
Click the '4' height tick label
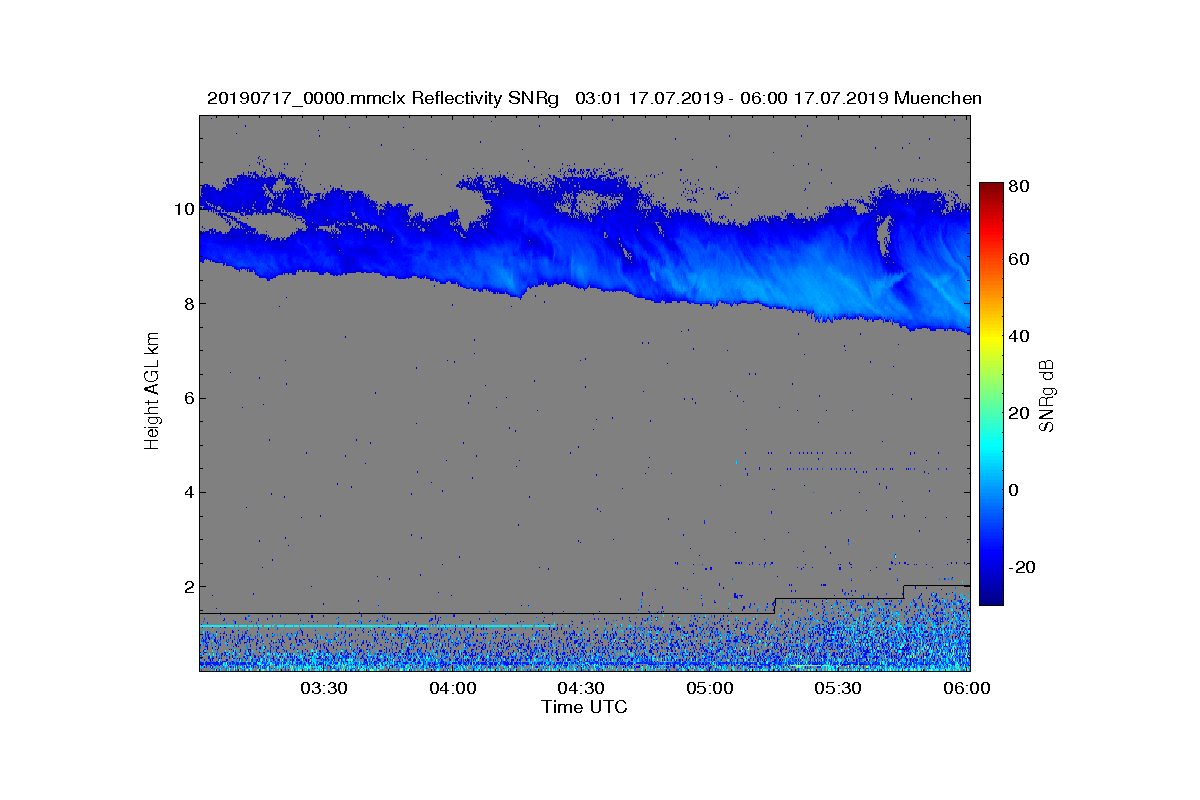point(187,492)
